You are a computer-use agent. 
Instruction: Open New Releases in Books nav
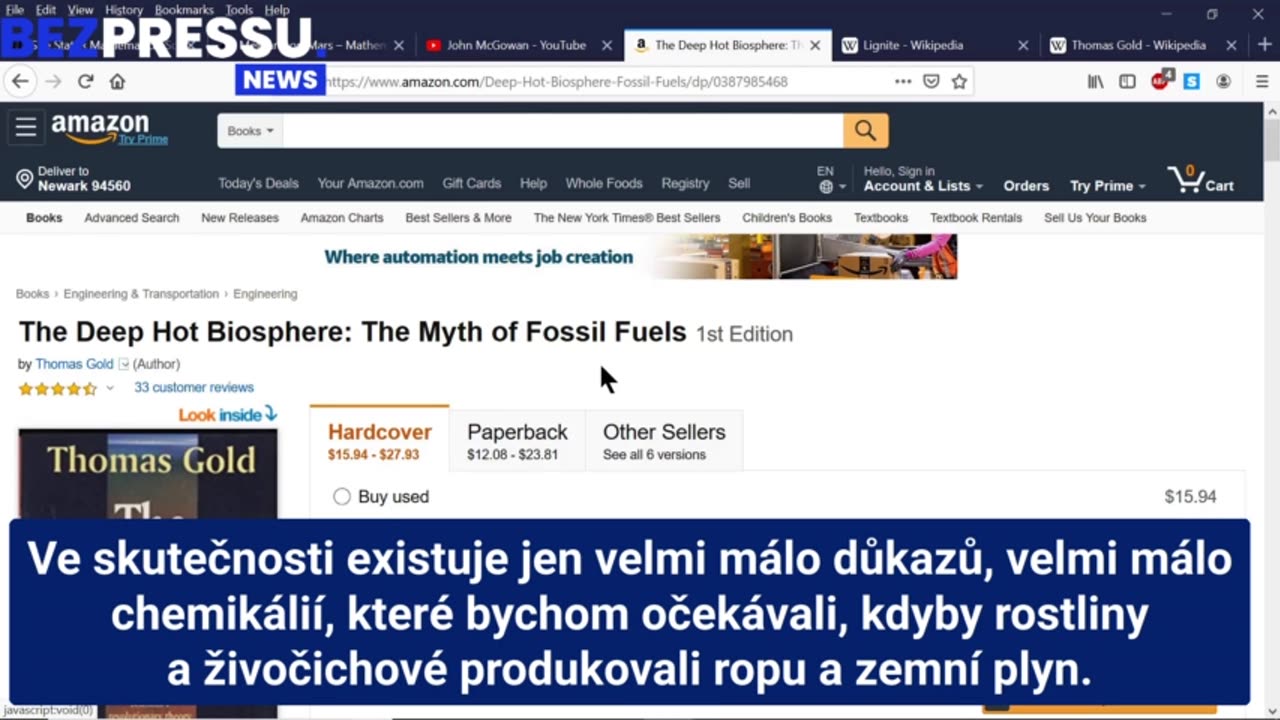[240, 218]
